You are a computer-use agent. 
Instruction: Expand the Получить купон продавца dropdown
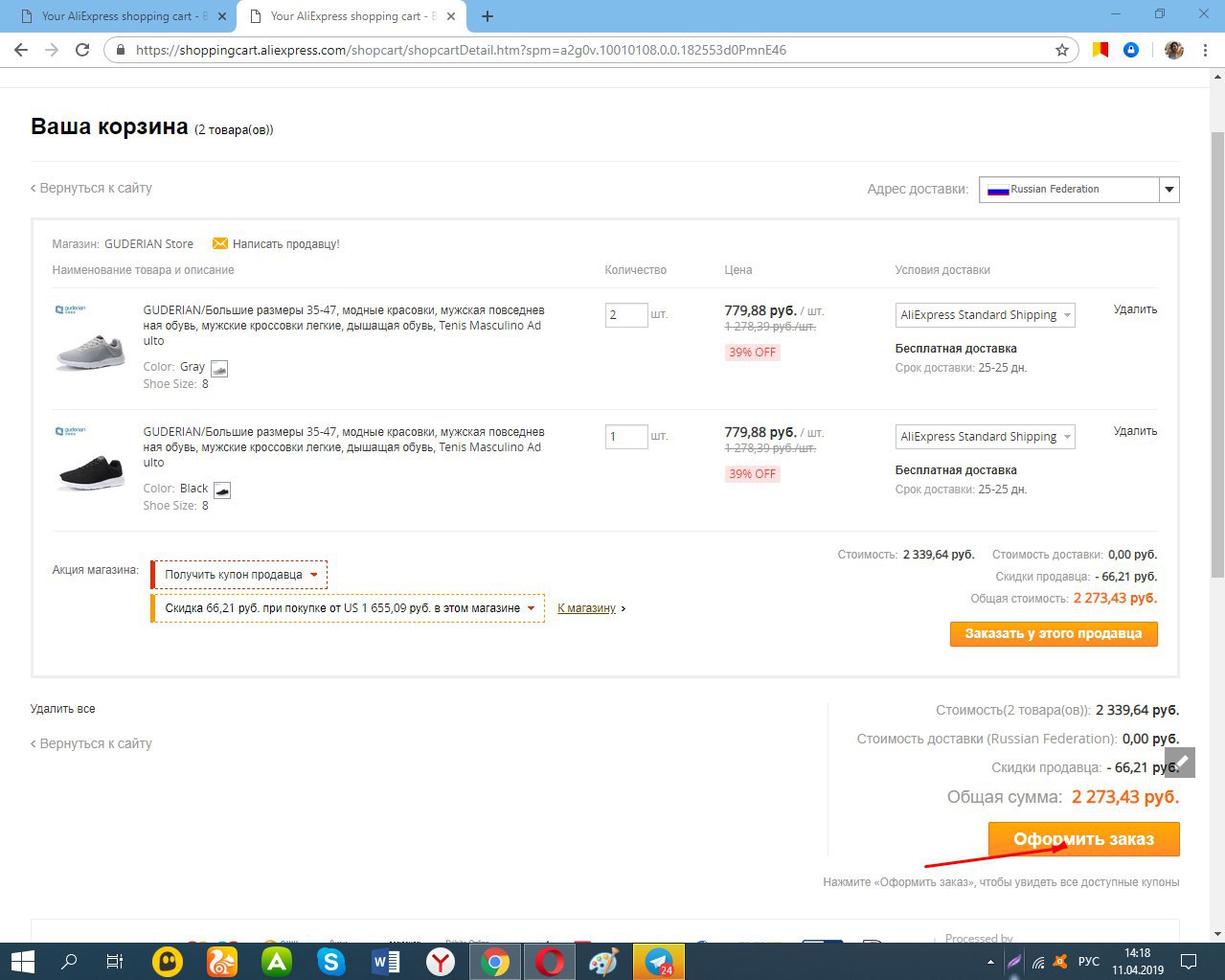pos(239,575)
